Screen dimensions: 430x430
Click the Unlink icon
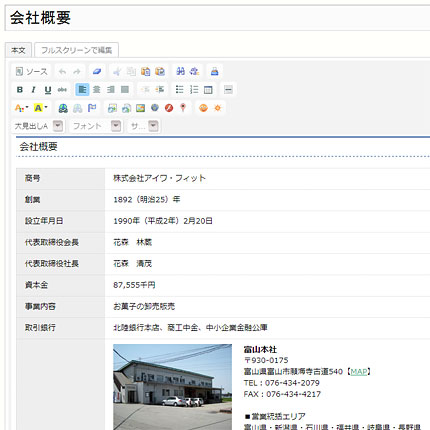[77, 108]
